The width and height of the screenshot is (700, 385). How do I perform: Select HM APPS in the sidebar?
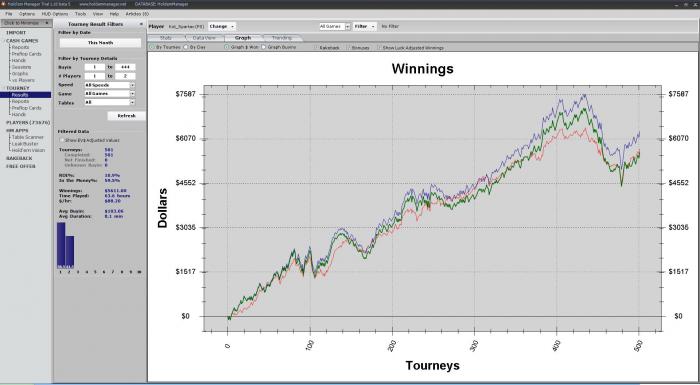17,130
